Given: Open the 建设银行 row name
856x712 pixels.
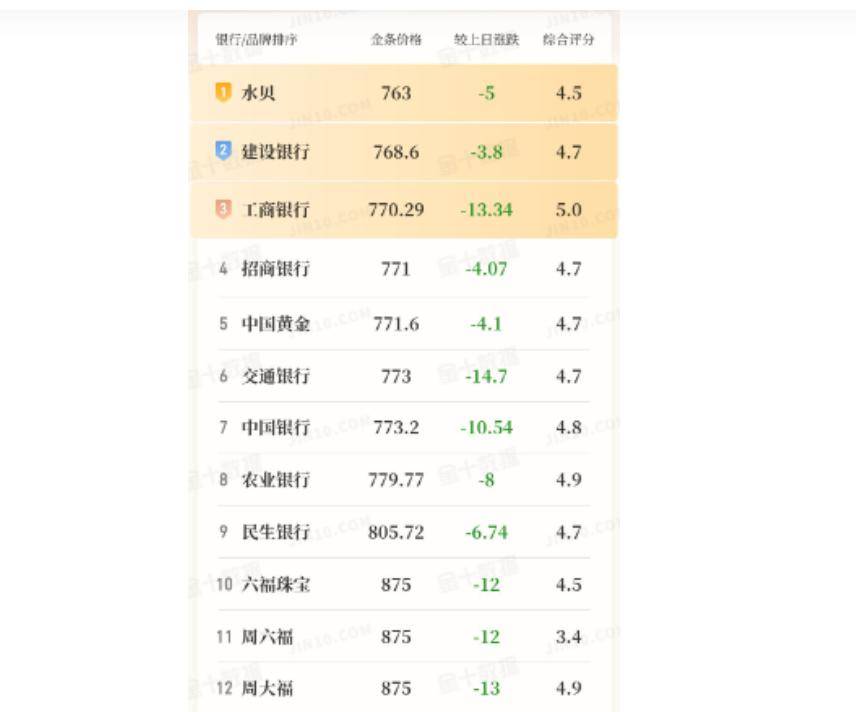Looking at the screenshot, I should pos(276,151).
